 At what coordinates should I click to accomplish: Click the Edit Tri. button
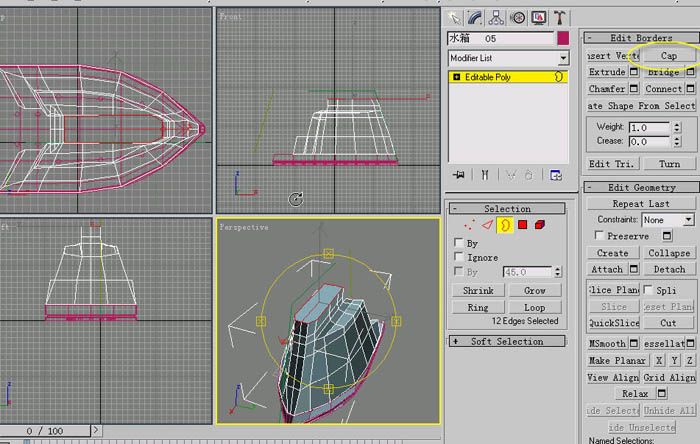tap(612, 164)
